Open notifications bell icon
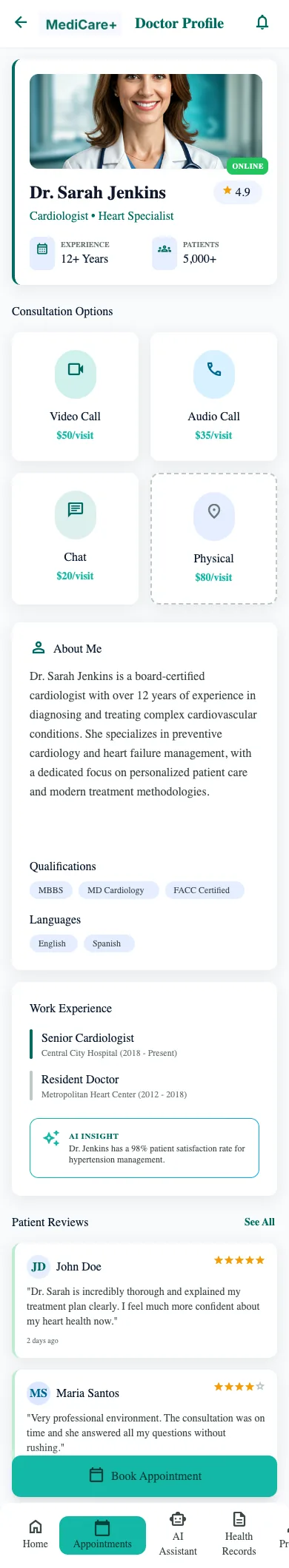The height and width of the screenshot is (1568, 289). (262, 22)
